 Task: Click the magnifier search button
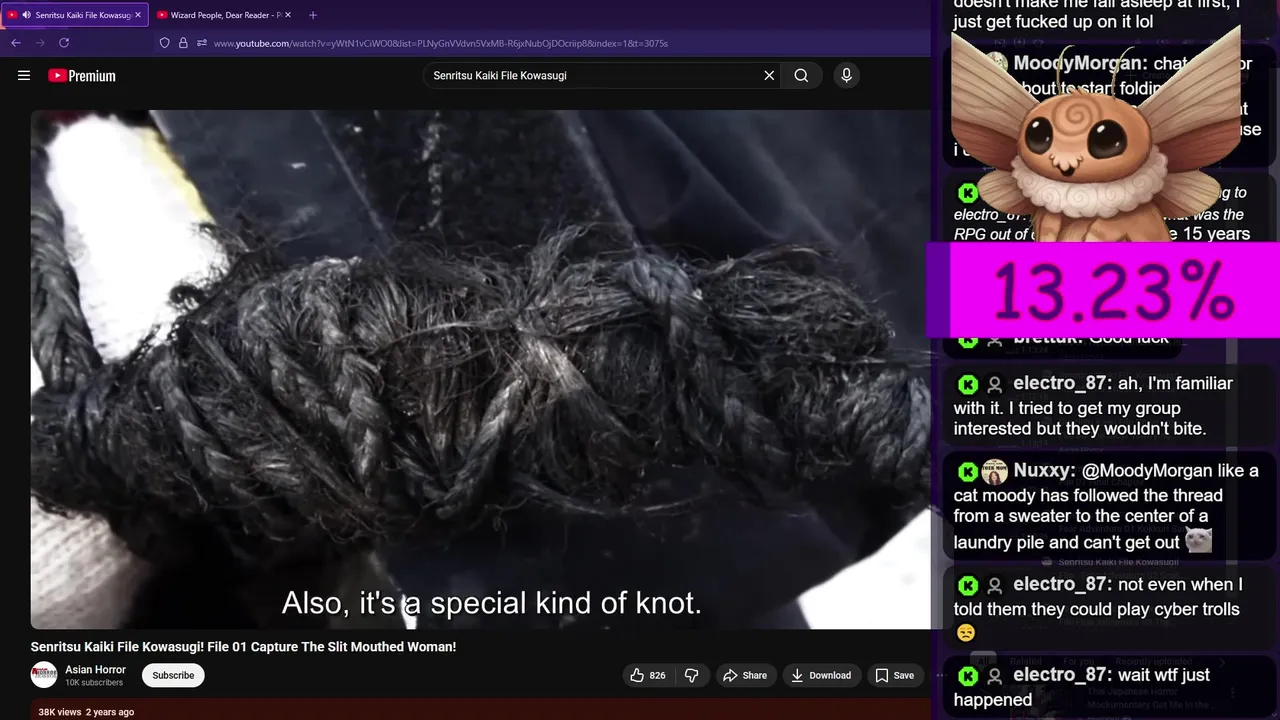801,75
